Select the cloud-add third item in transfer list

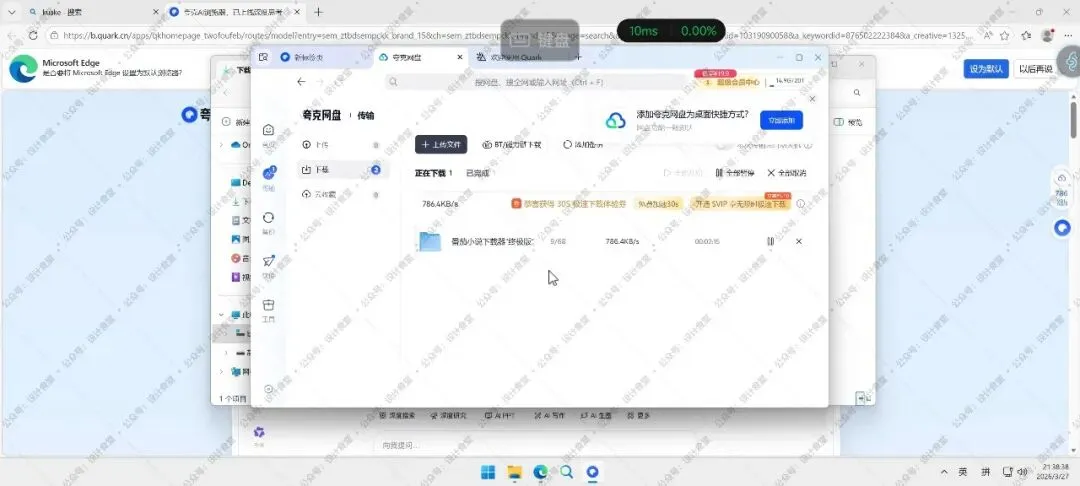(x=342, y=195)
